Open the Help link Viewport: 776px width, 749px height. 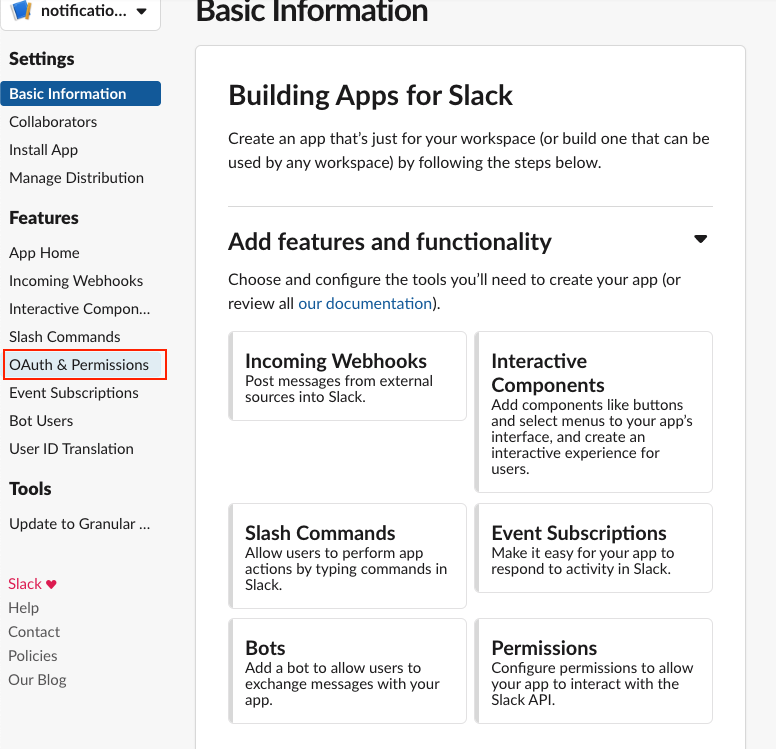pos(23,608)
